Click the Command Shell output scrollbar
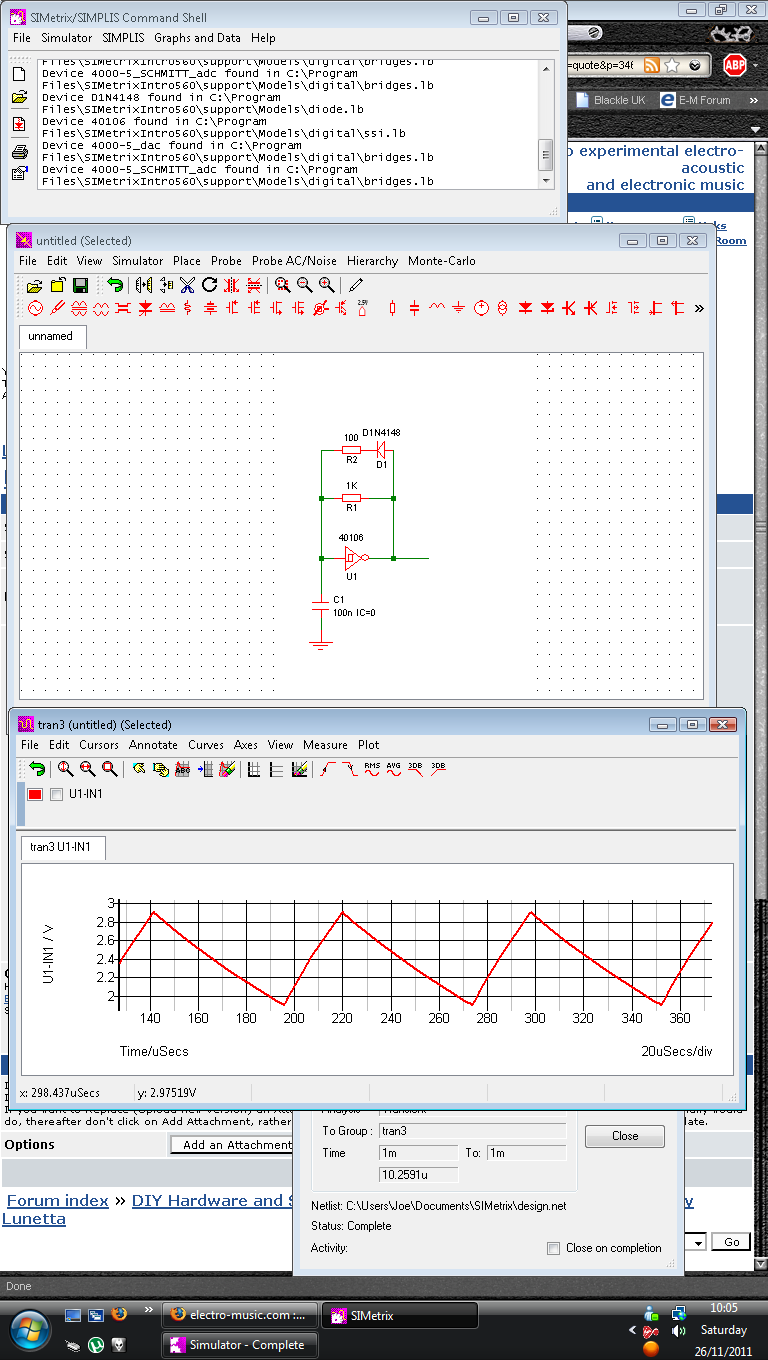The width and height of the screenshot is (768, 1360). tap(545, 154)
